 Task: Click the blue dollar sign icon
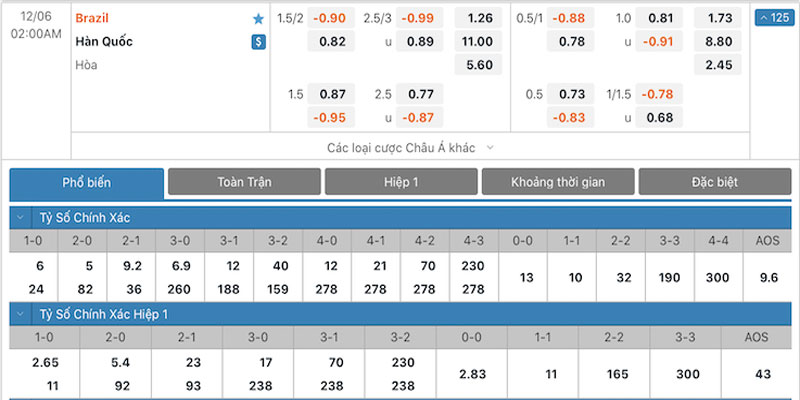(x=259, y=42)
